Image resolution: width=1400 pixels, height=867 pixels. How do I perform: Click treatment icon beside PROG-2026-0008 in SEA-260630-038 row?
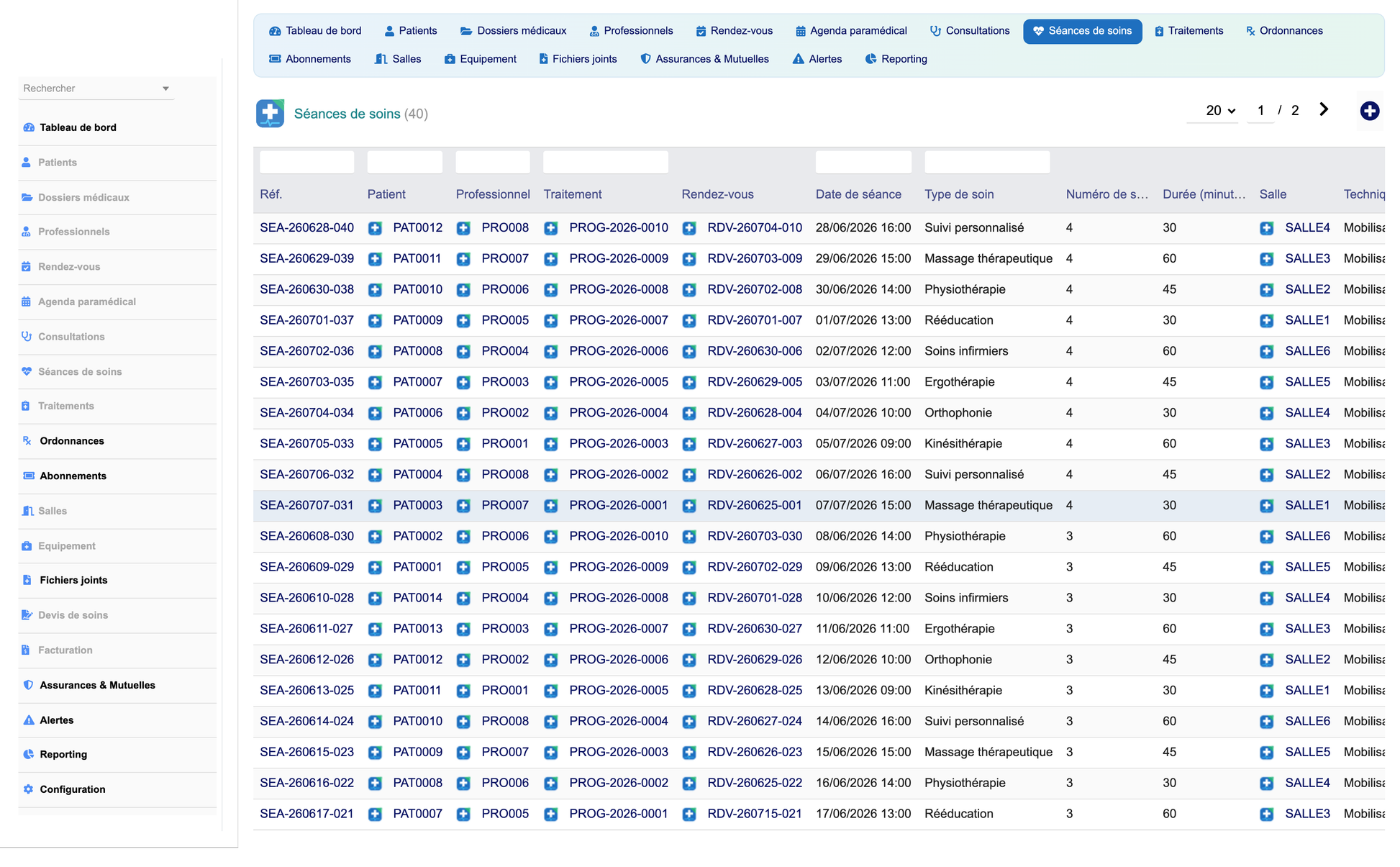551,290
